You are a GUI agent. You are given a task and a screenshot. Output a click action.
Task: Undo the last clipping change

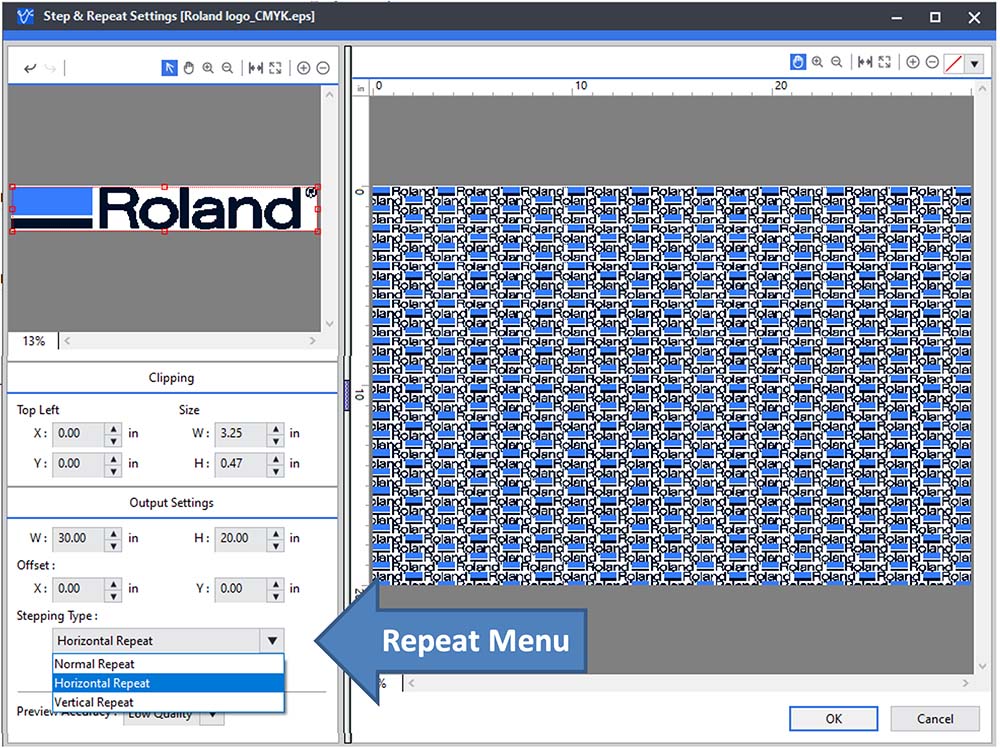pos(30,68)
